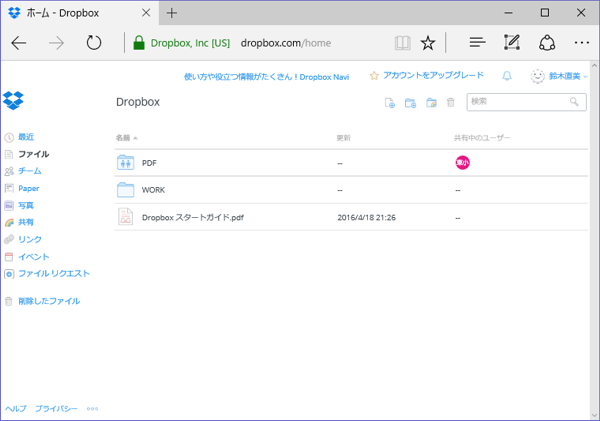
Task: Click the Dropbox heading title
Action: [138, 102]
